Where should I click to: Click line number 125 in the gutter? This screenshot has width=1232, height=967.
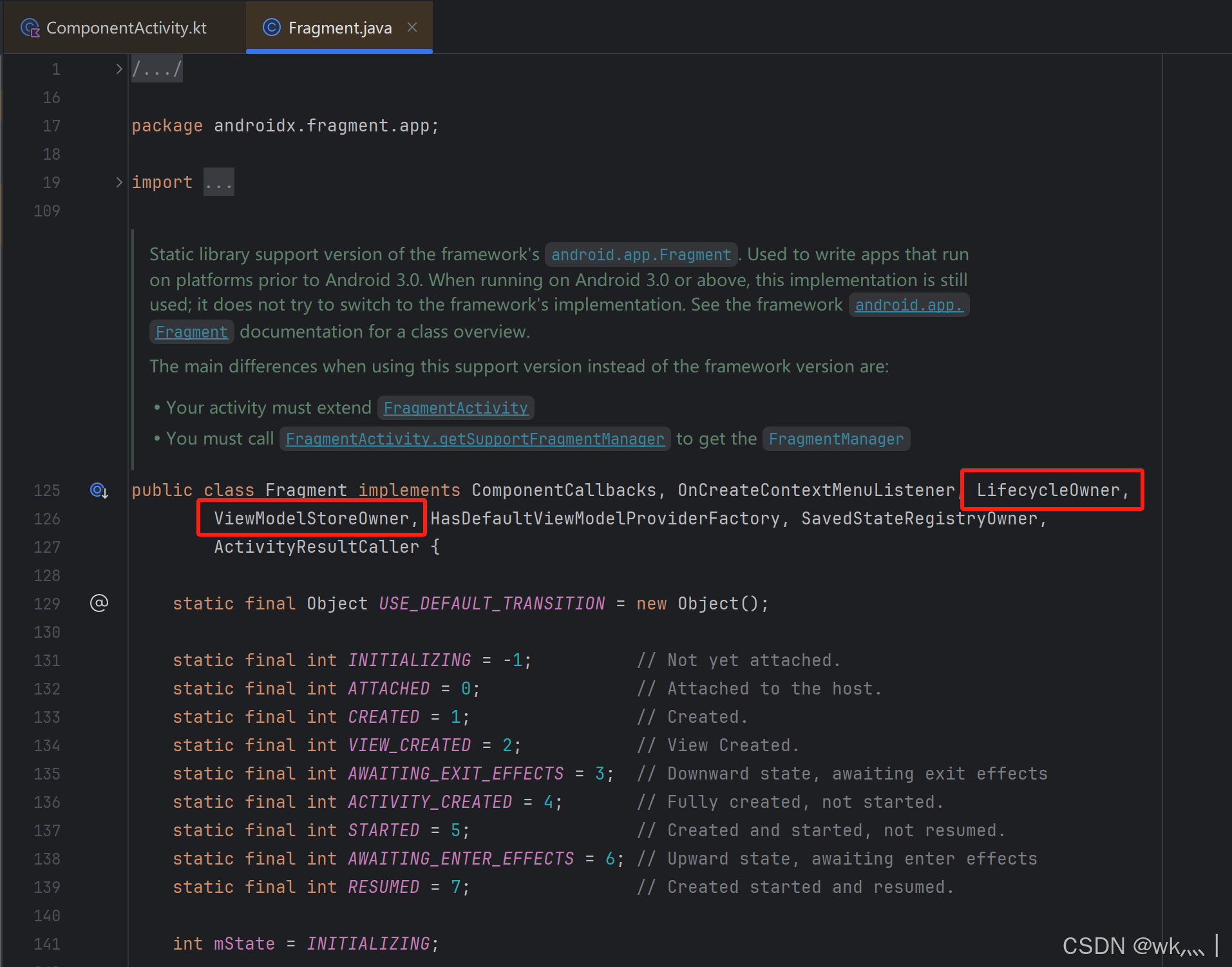click(x=46, y=490)
